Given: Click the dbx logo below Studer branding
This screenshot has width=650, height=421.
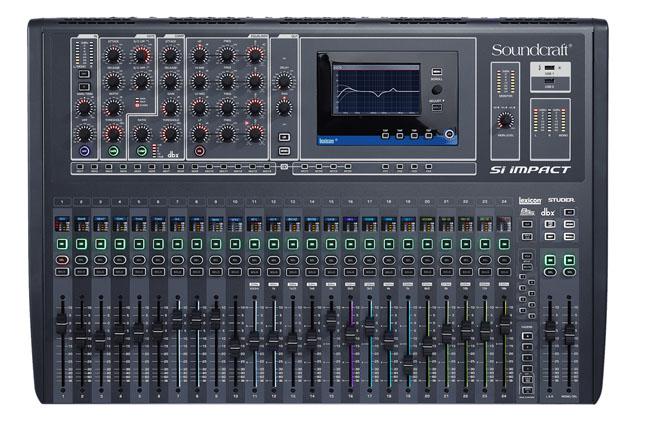Looking at the screenshot, I should tap(547, 212).
